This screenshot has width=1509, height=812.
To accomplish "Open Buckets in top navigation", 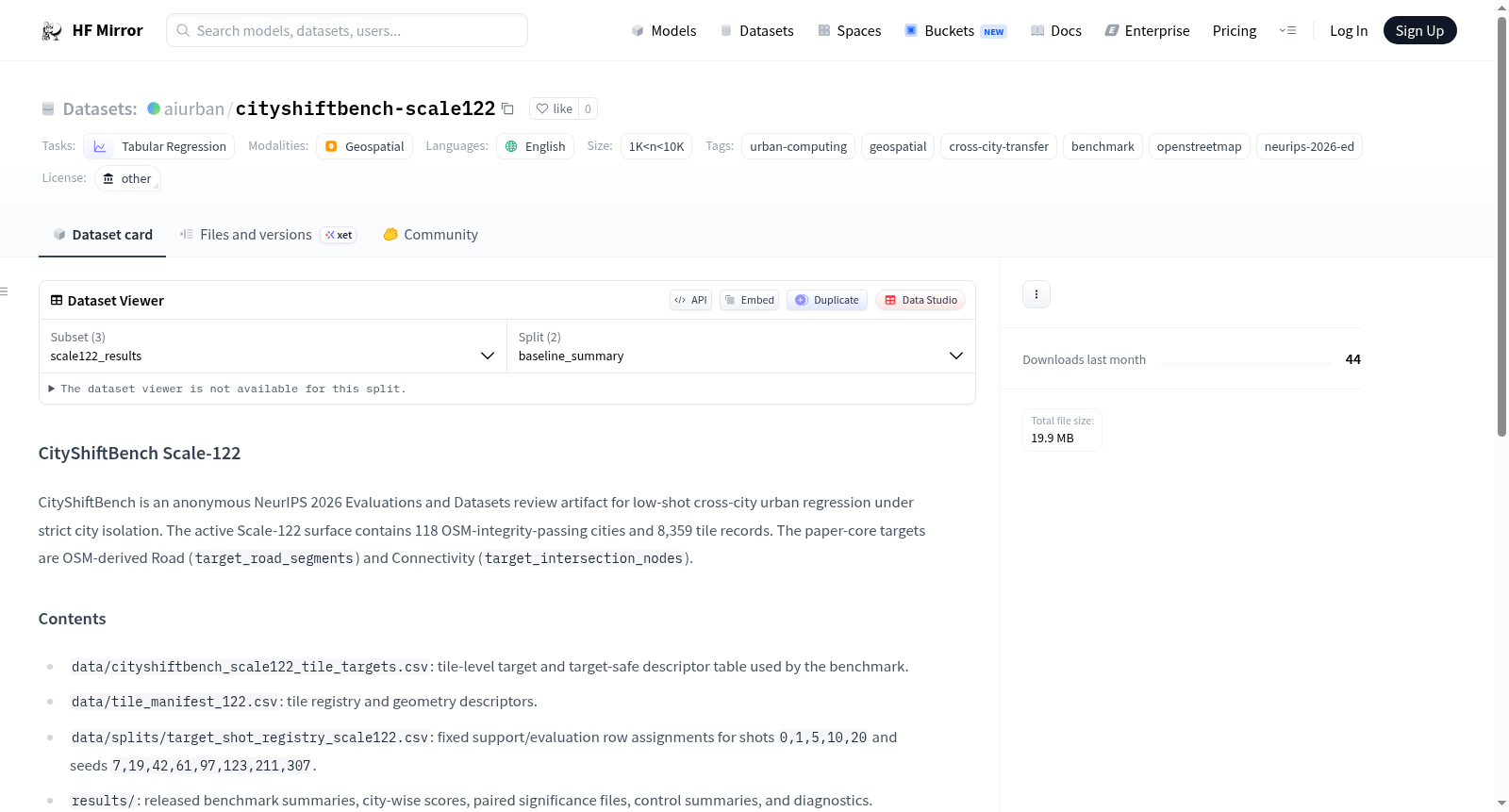I will (x=955, y=31).
